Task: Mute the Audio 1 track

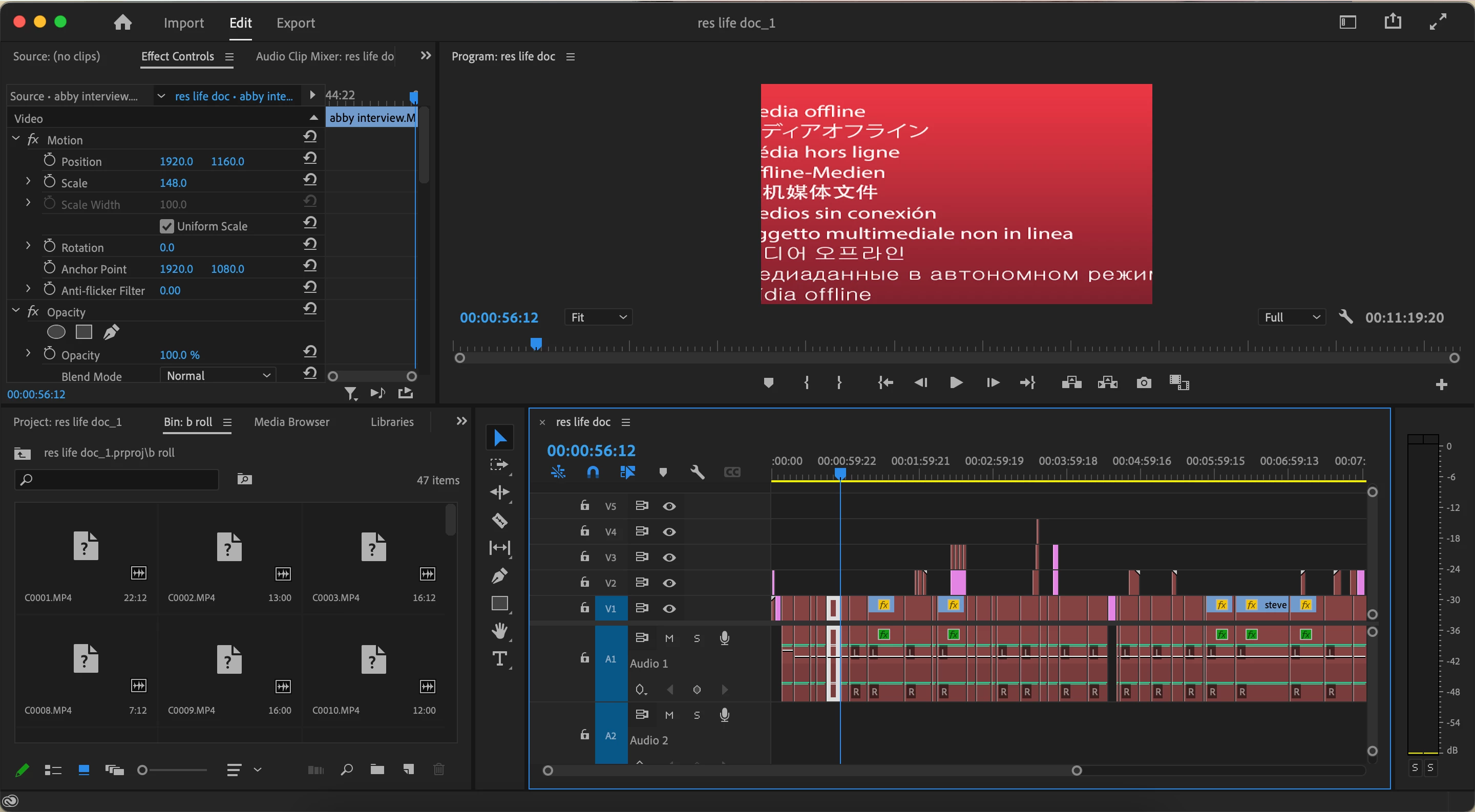Action: point(669,638)
